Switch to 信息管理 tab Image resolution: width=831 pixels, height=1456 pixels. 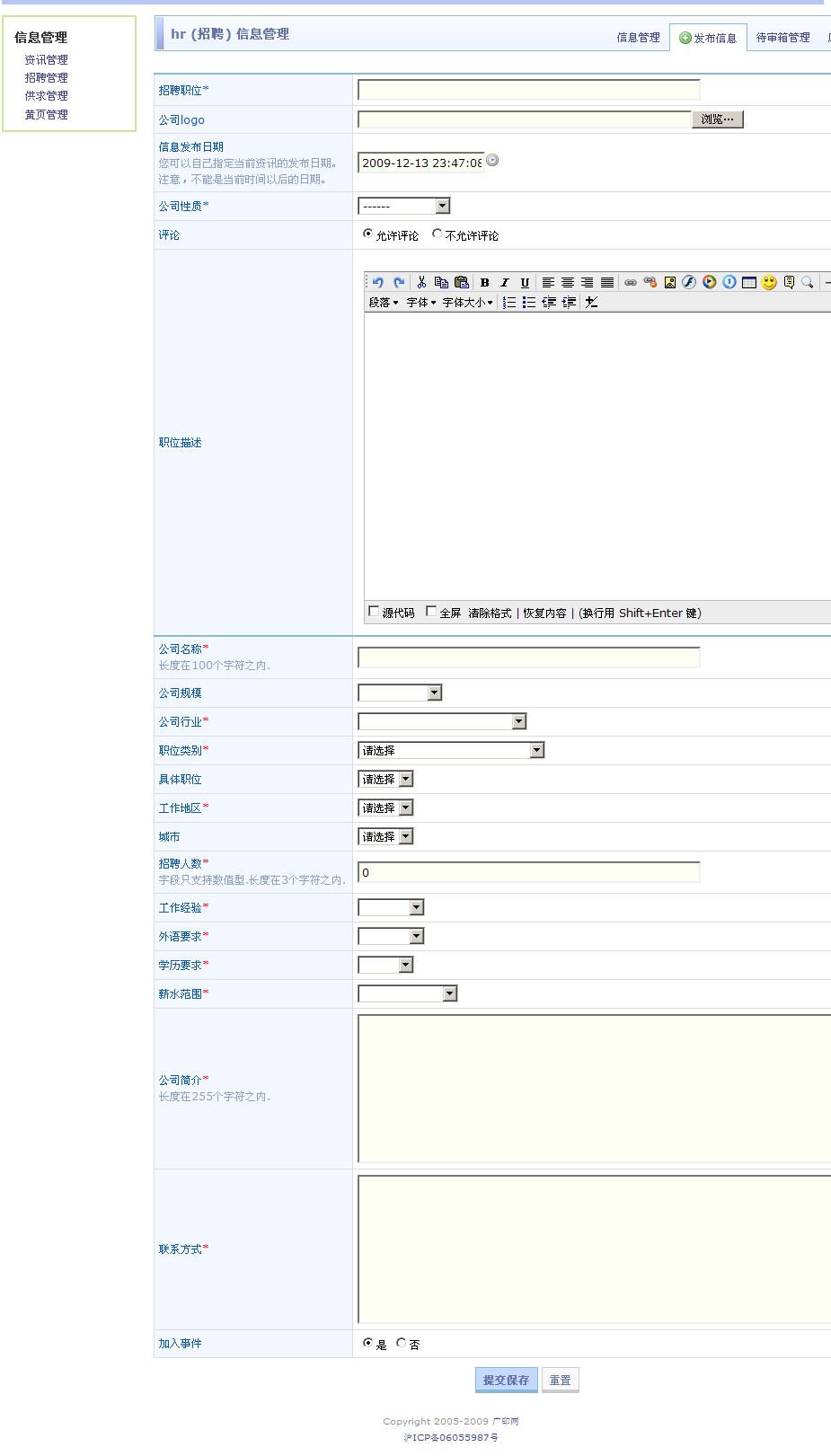638,38
